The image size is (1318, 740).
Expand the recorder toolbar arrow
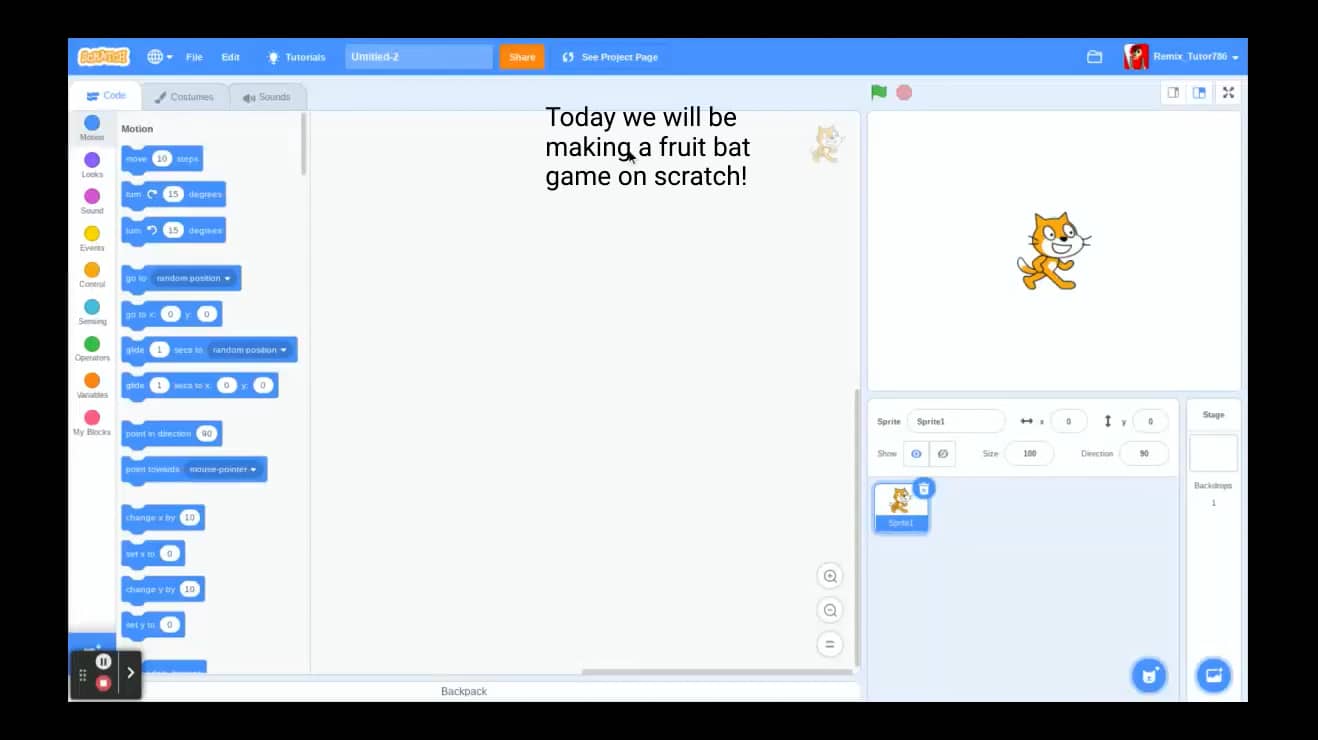(x=130, y=672)
